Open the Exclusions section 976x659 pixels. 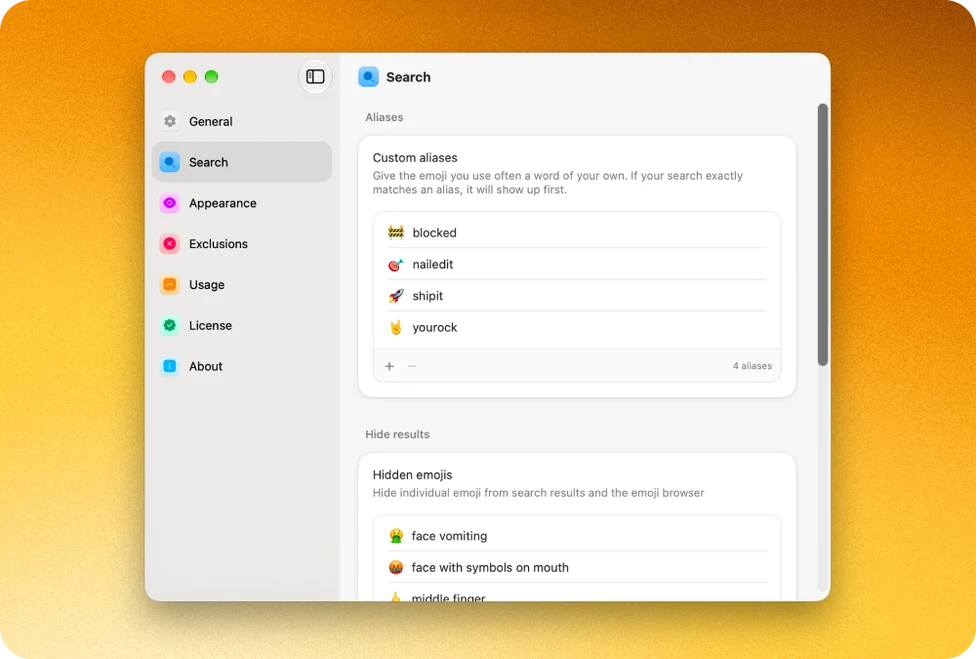242,244
